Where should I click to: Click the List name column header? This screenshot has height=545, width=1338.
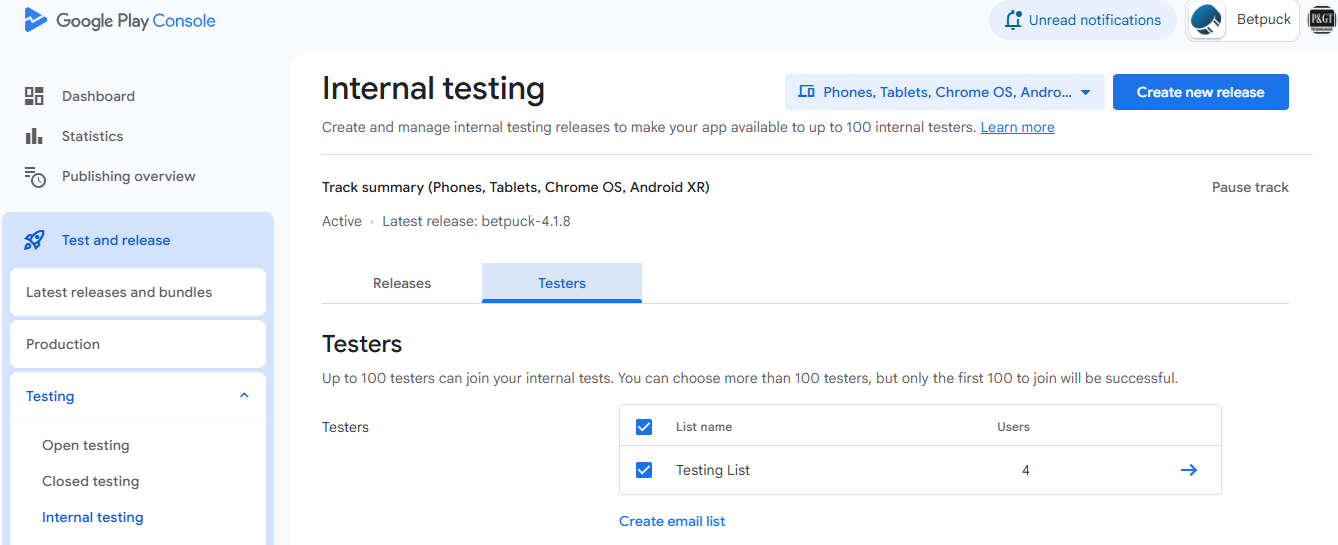click(704, 427)
